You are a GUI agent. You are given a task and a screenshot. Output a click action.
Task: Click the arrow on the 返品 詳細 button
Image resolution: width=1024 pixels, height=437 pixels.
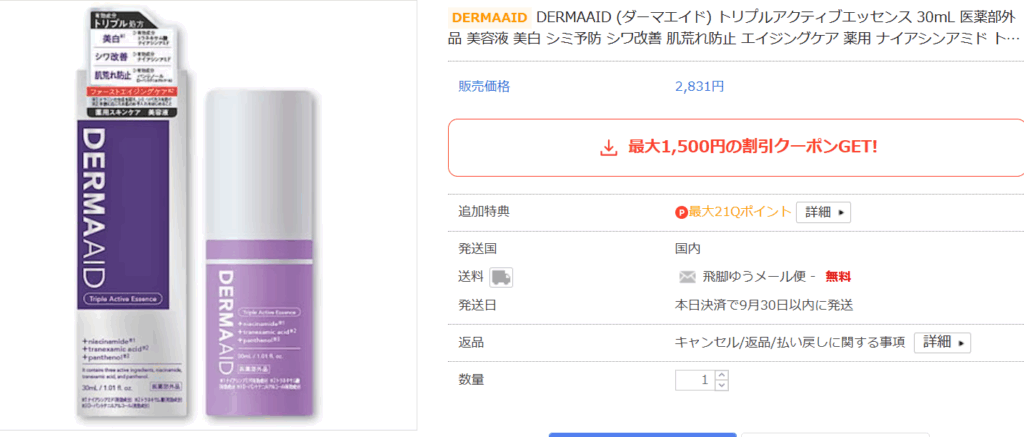tap(961, 343)
